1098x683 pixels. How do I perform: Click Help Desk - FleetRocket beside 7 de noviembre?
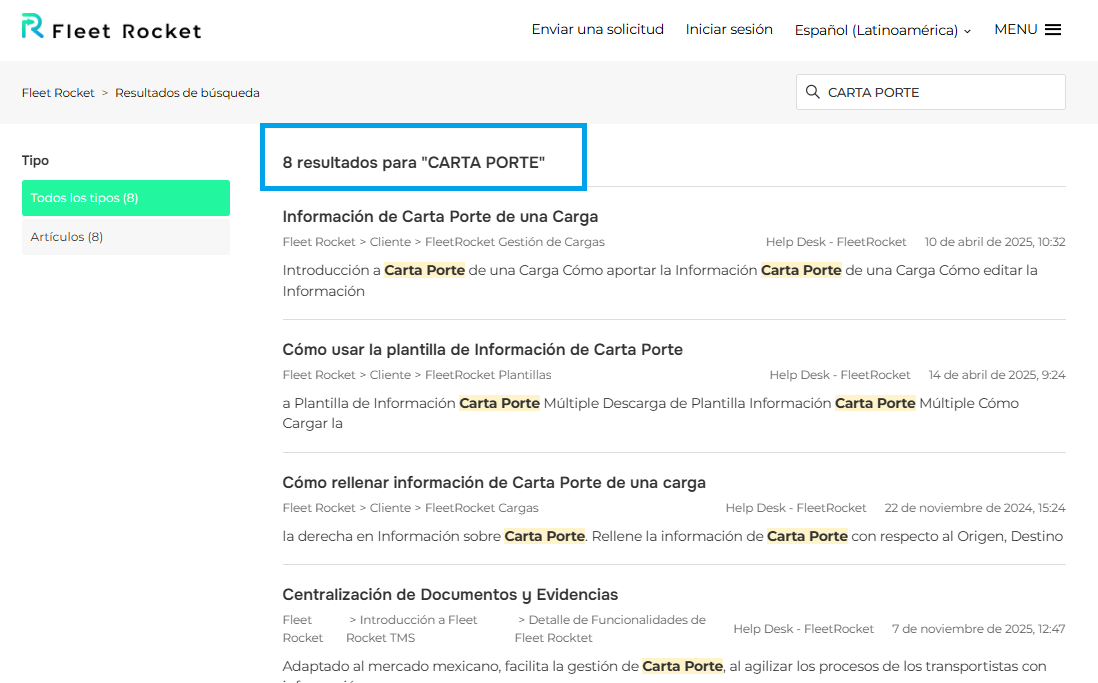tap(803, 629)
